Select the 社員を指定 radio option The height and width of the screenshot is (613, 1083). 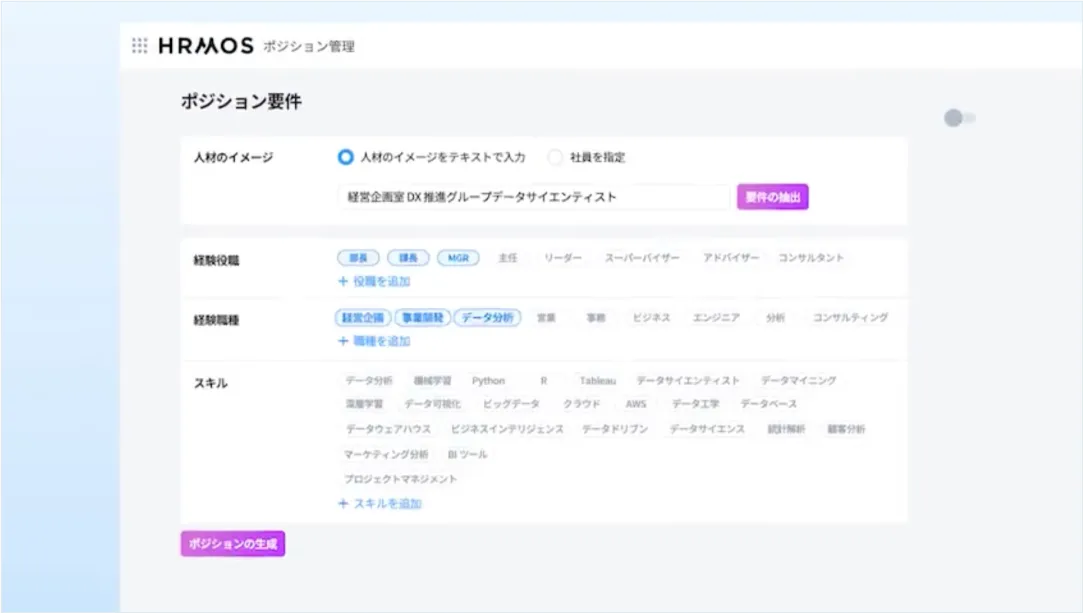point(555,157)
